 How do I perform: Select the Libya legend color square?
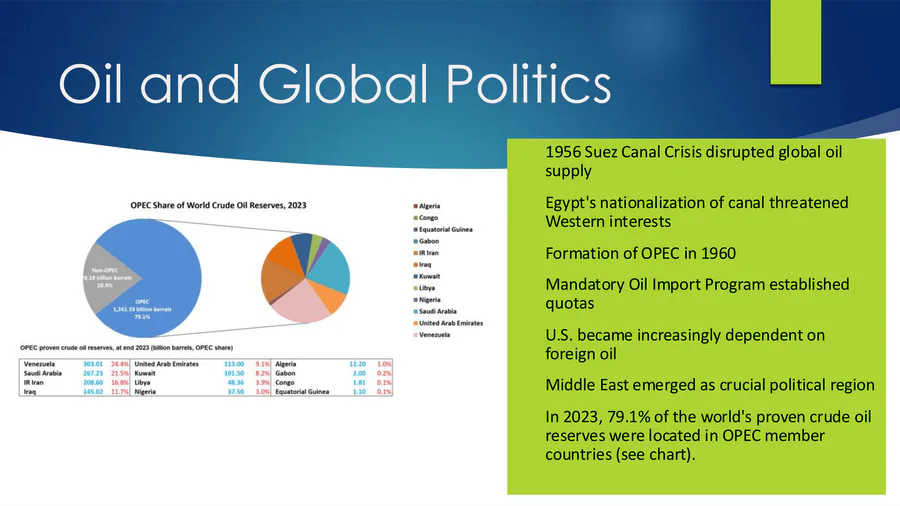click(415, 288)
